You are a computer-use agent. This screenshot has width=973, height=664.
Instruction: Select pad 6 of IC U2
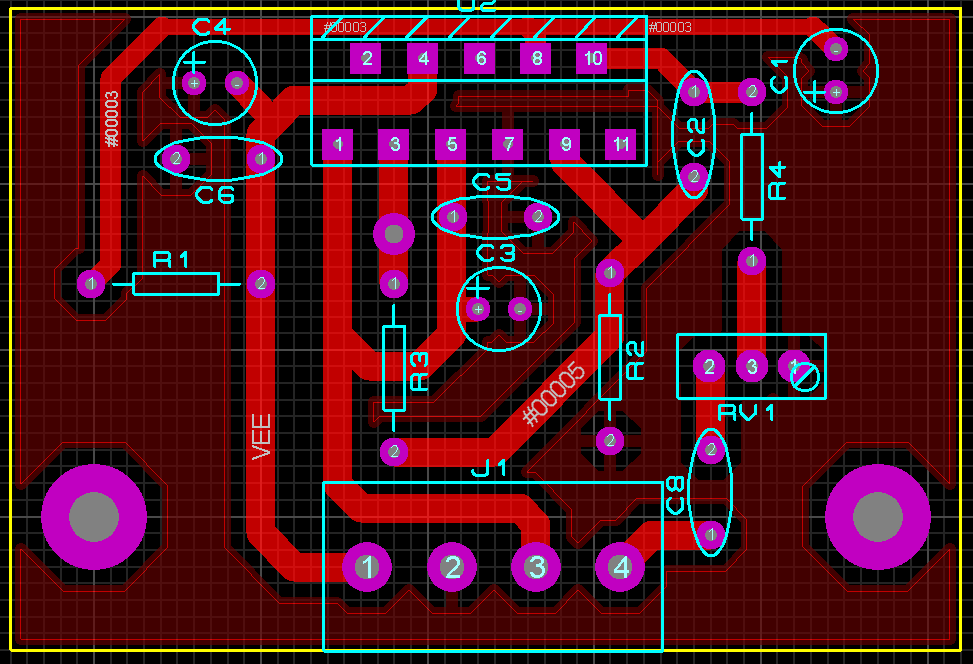click(x=480, y=58)
